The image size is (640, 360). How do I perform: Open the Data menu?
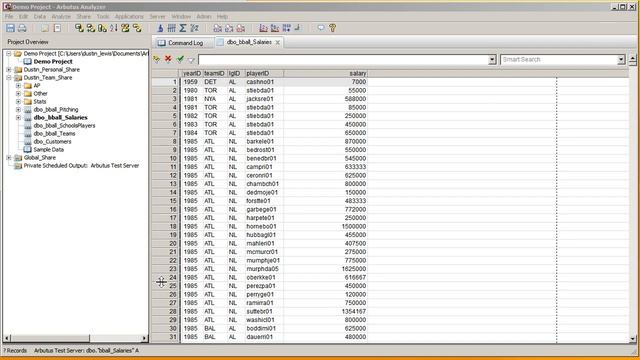click(40, 16)
